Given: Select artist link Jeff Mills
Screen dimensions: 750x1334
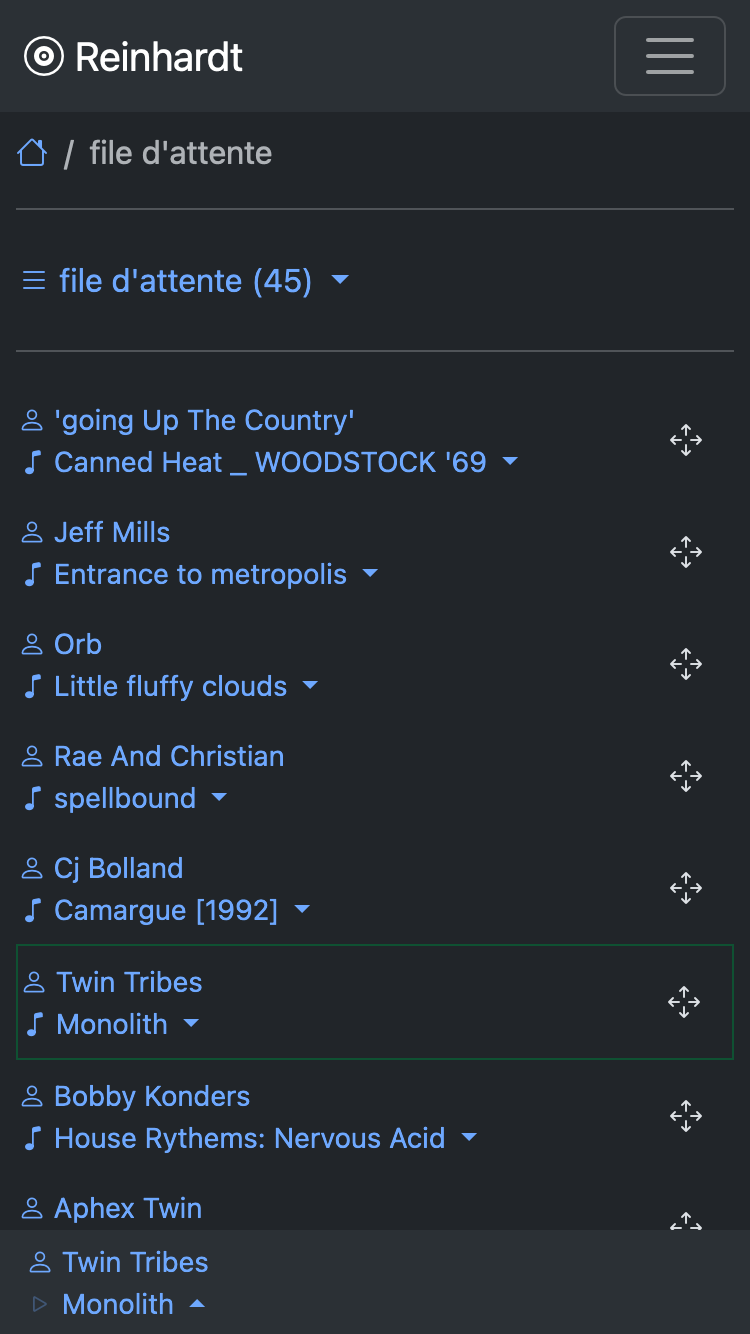Looking at the screenshot, I should 112,532.
